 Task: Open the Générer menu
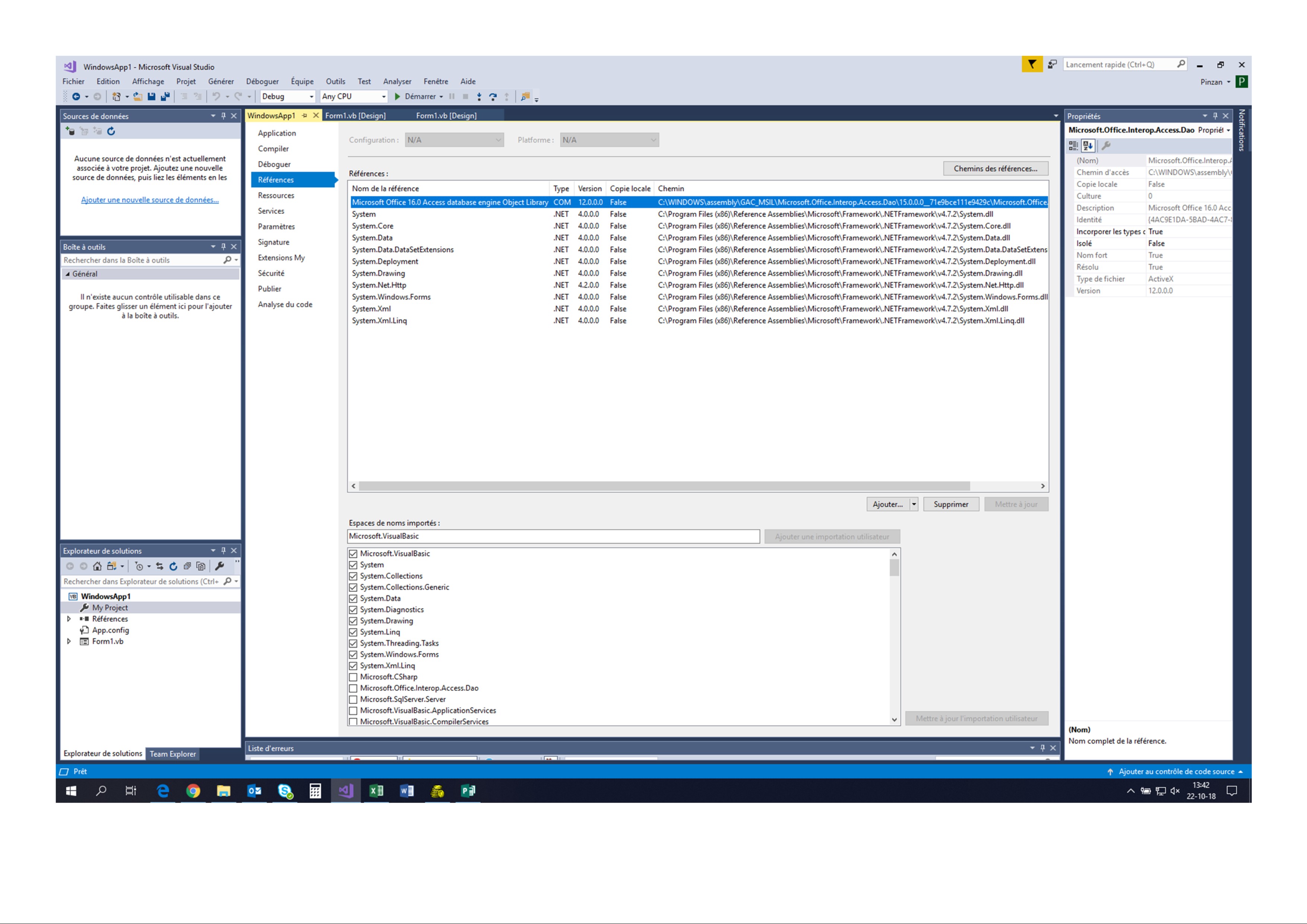click(221, 82)
